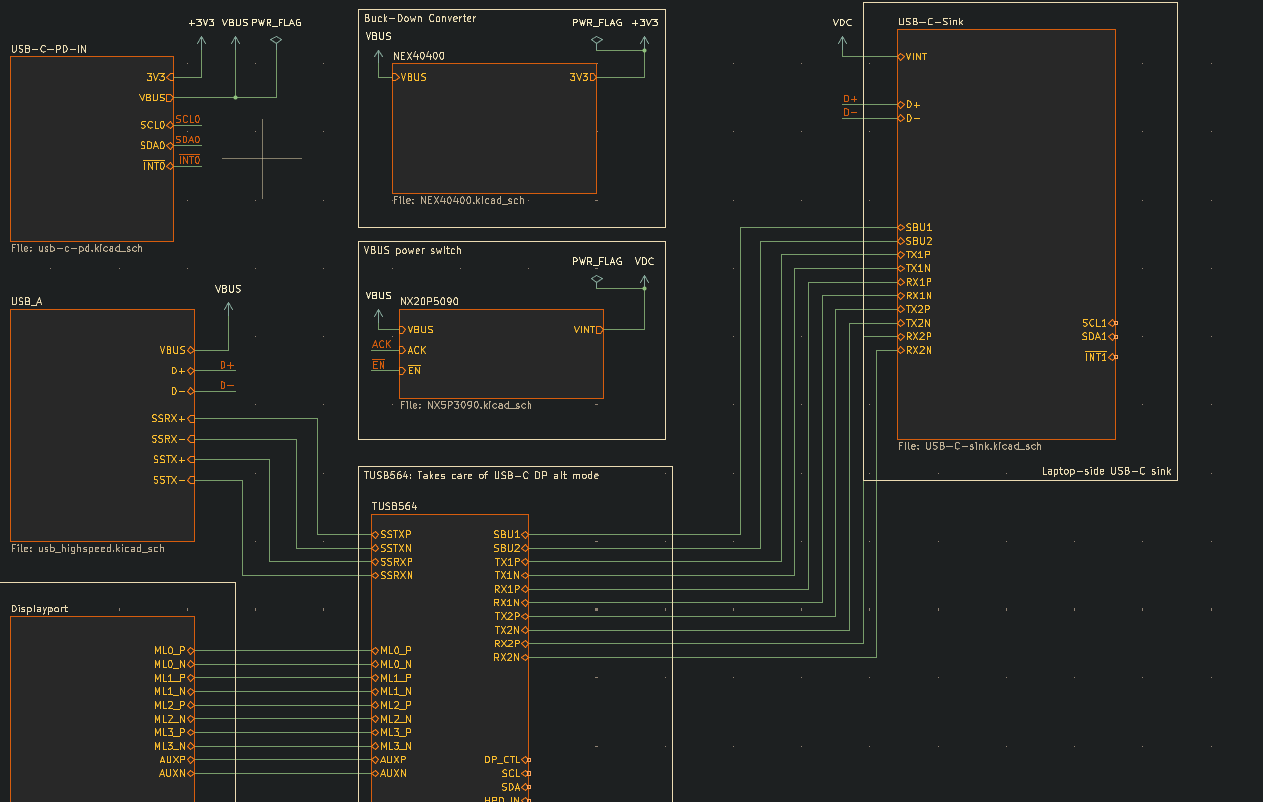1263x802 pixels.
Task: Click the 3V3 pin on USB-C-PD-IN sheet
Action: [159, 76]
